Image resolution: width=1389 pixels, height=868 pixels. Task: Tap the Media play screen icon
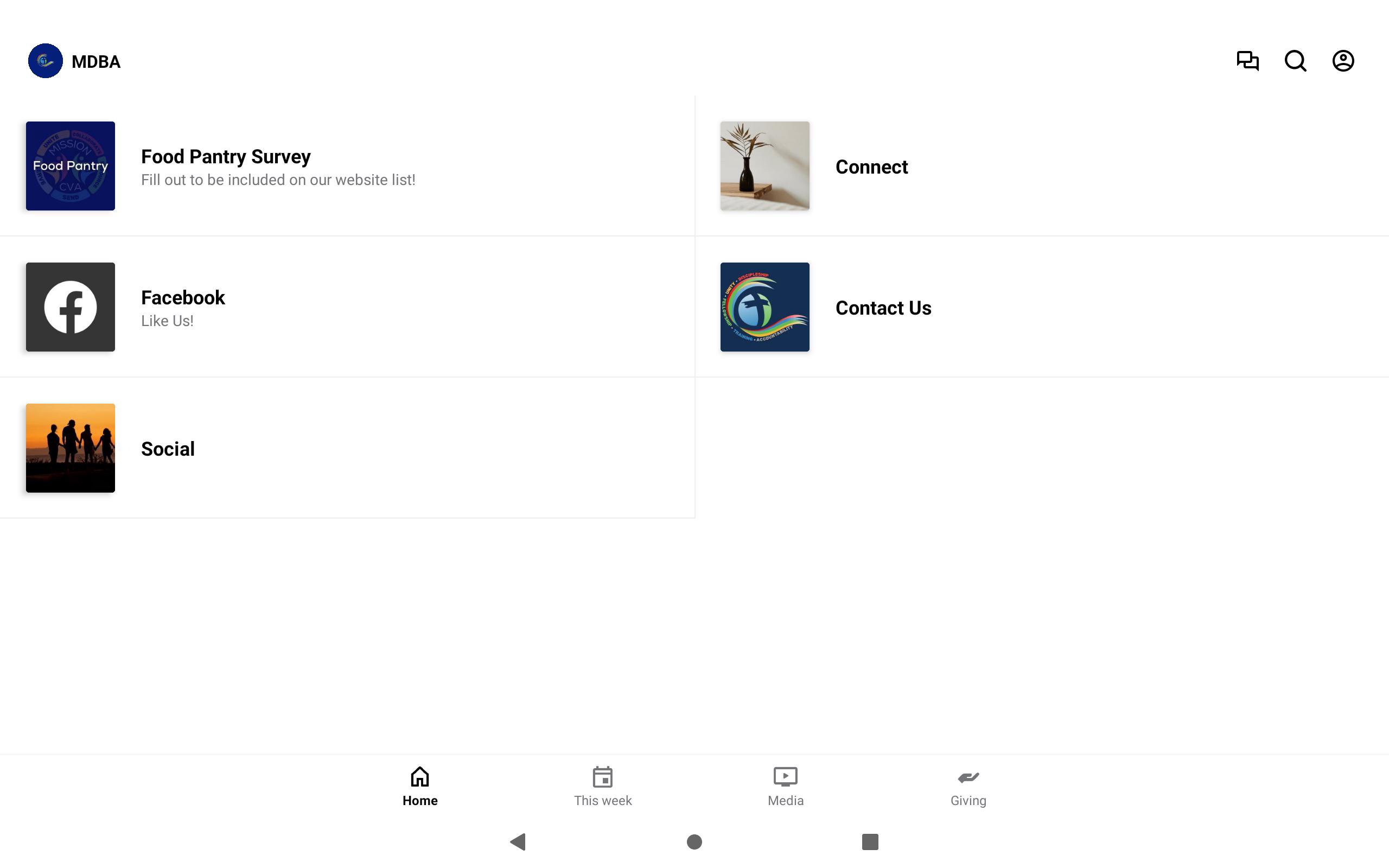785,777
